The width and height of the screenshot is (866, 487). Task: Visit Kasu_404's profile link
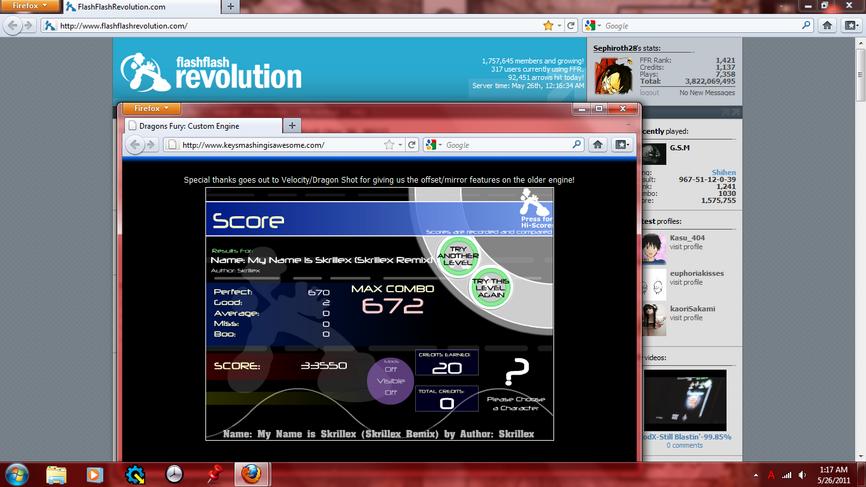[686, 247]
